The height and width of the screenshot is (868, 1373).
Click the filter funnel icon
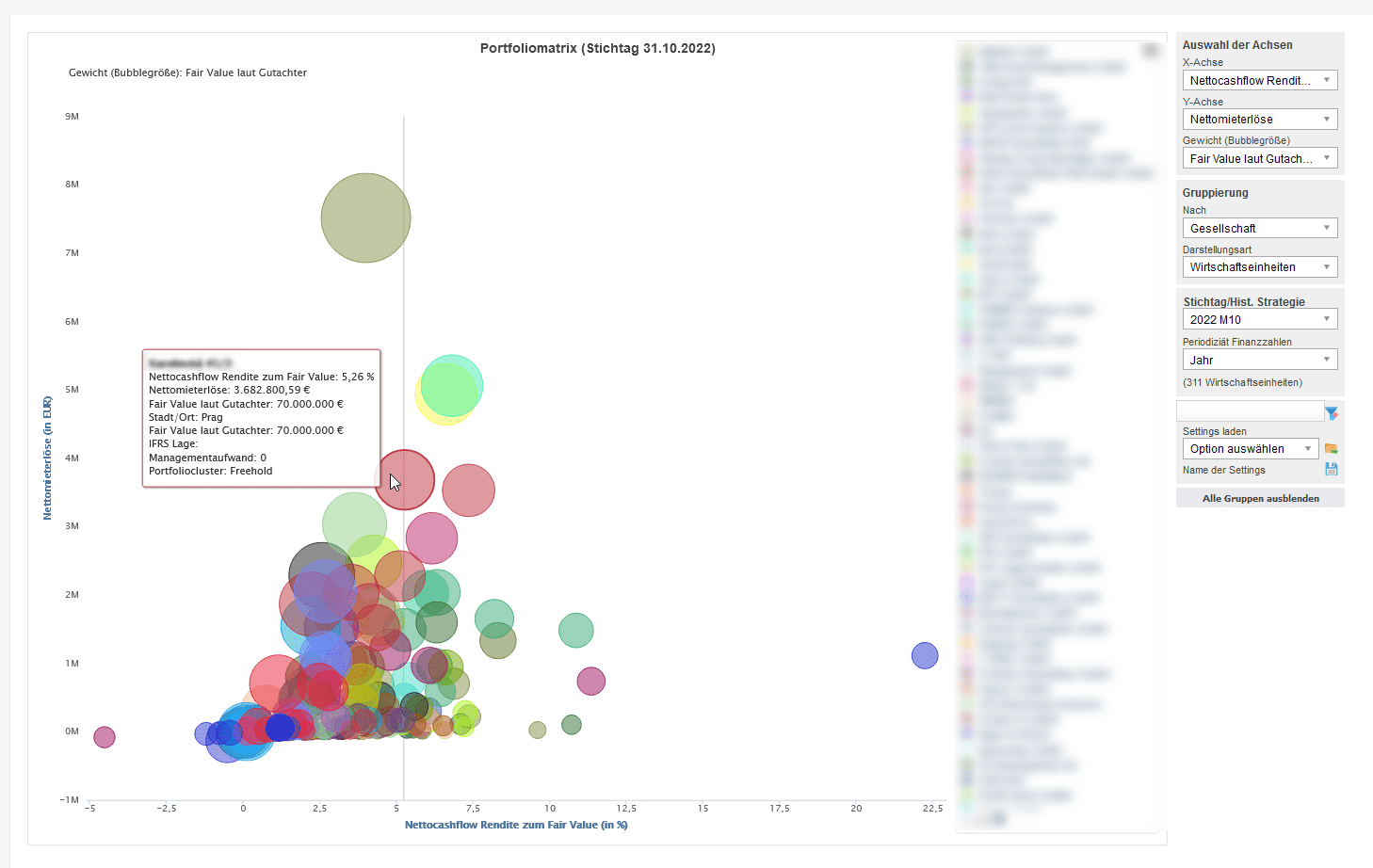[x=1332, y=412]
